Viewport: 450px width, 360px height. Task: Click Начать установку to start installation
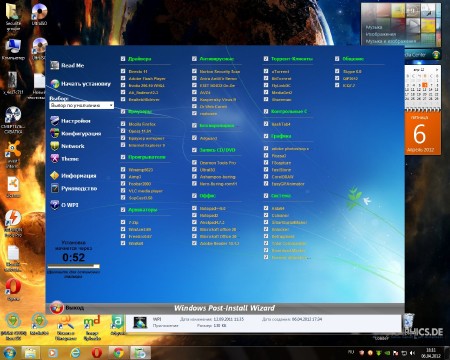point(81,84)
